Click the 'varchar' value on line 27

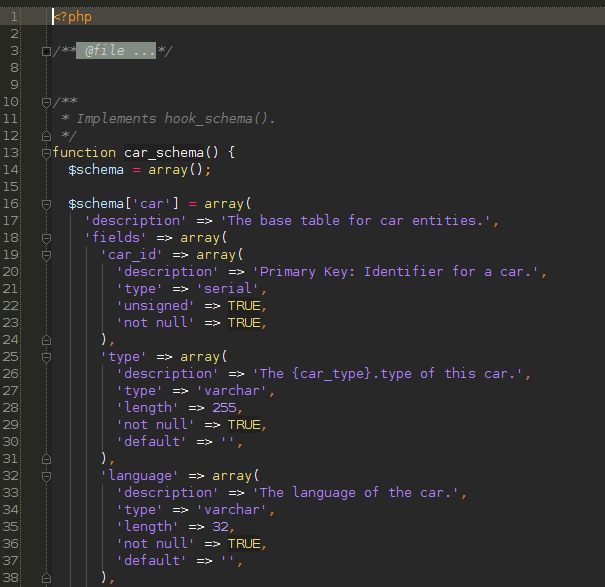[x=232, y=391]
